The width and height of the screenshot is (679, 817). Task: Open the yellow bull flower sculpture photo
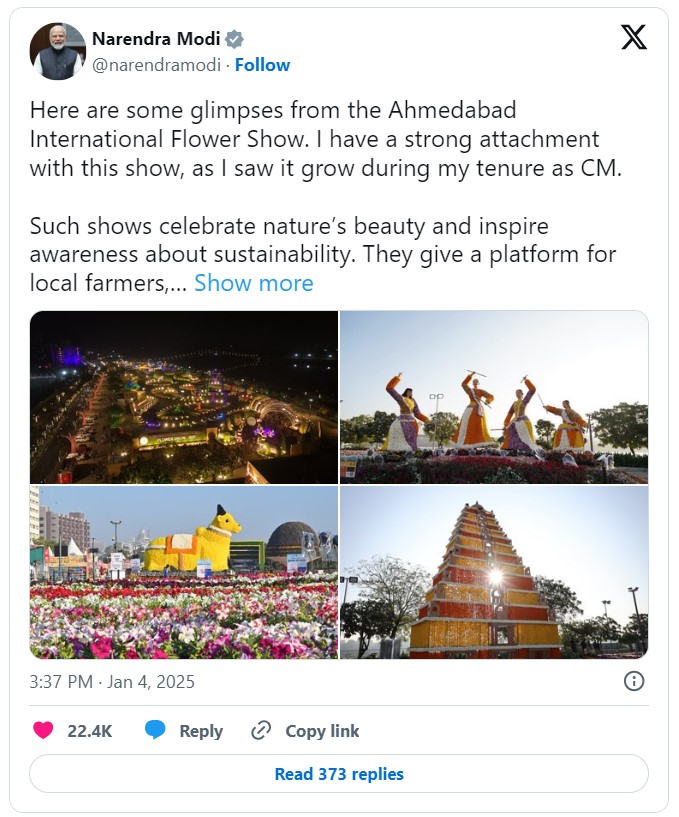click(x=184, y=573)
